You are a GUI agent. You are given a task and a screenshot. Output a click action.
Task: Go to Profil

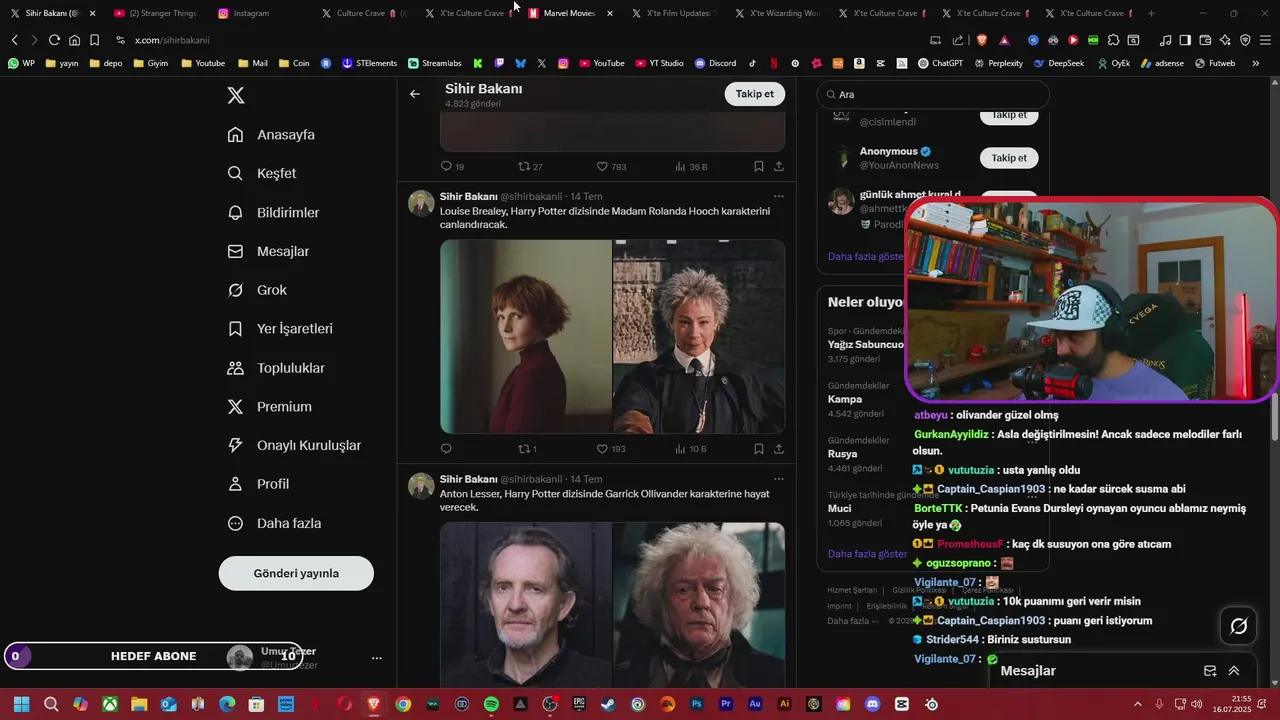(x=258, y=484)
